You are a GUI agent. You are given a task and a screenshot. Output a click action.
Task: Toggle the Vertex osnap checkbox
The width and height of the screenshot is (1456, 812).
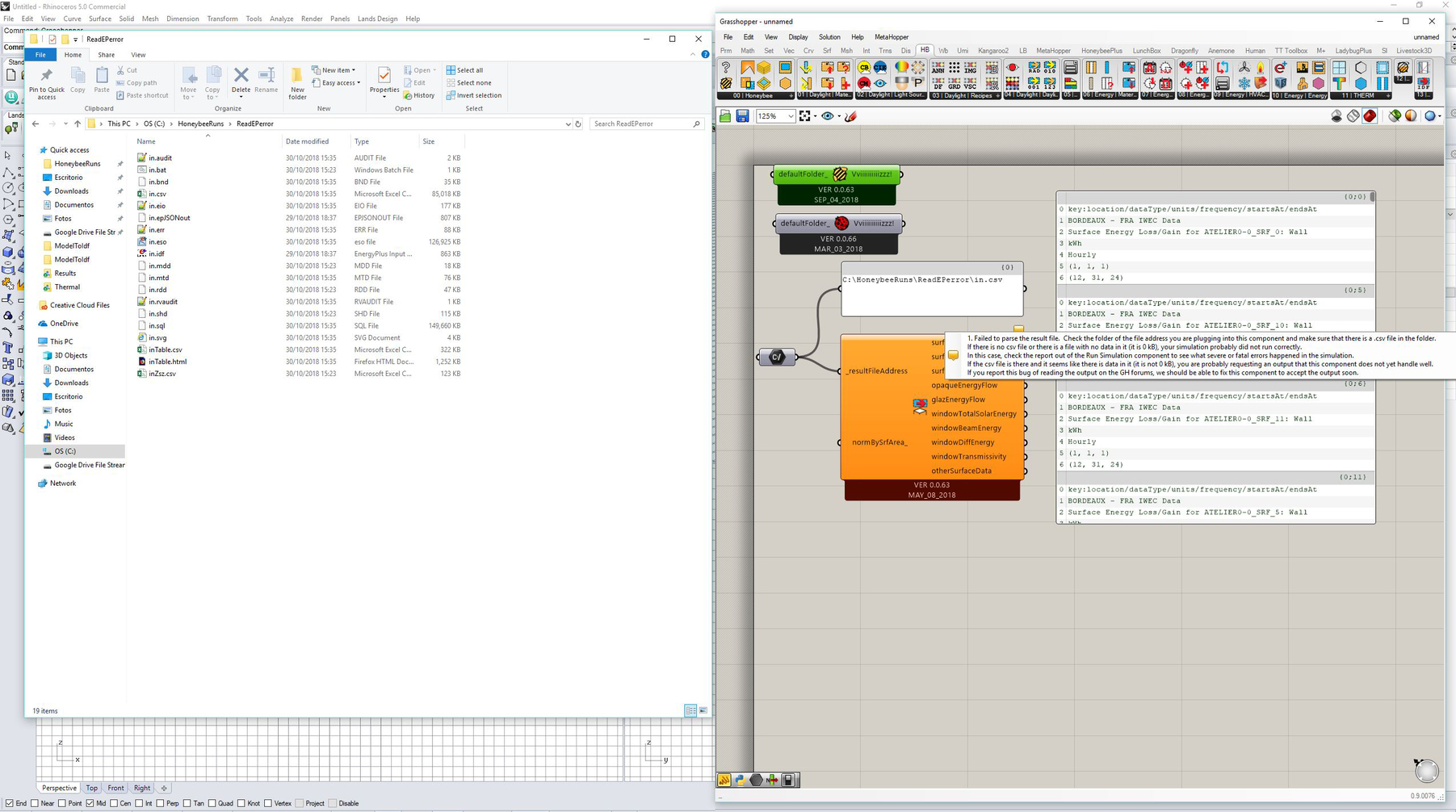pyautogui.click(x=268, y=803)
